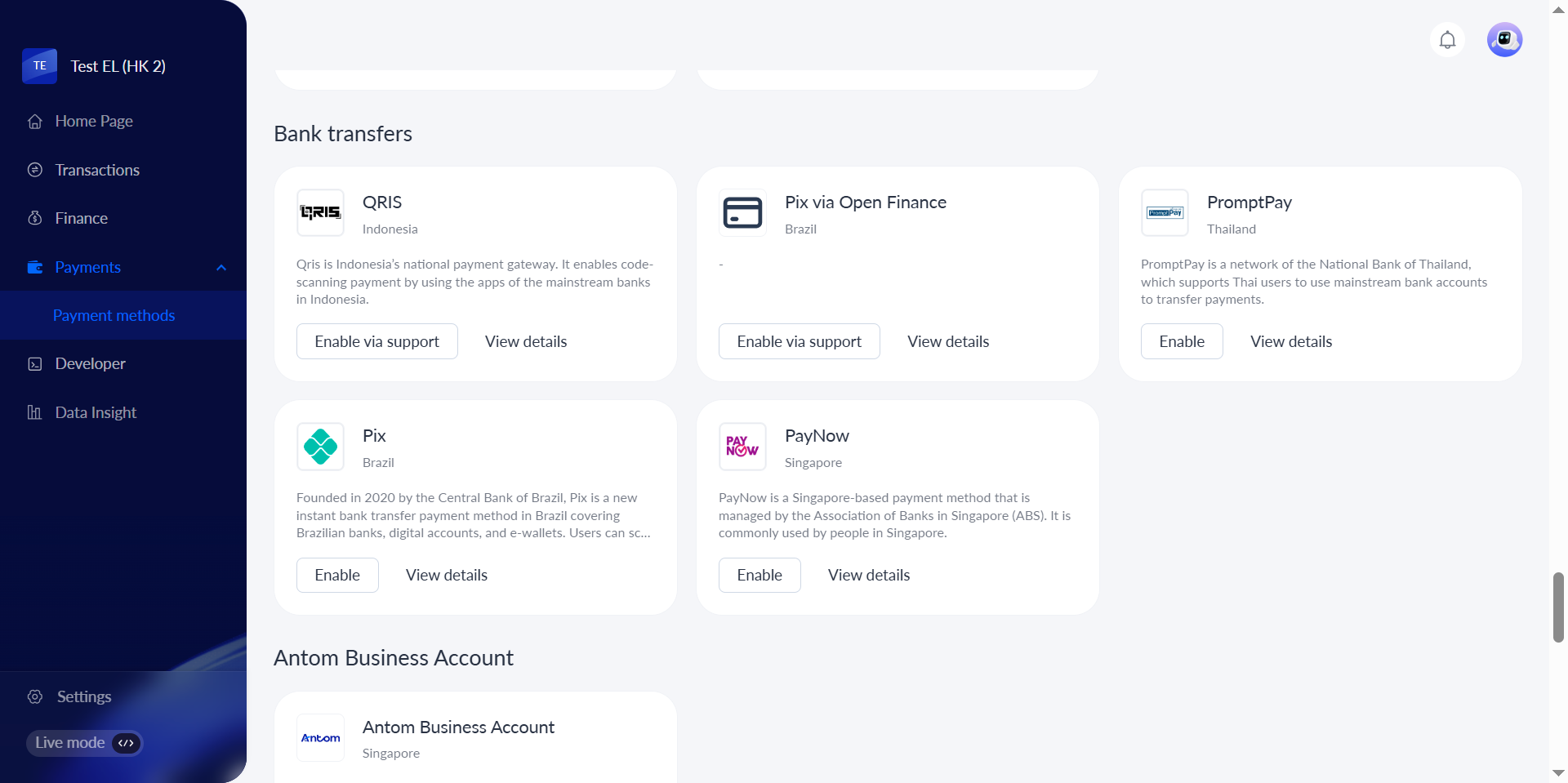The image size is (1568, 783).
Task: Open the Data Insight section
Action: (96, 412)
